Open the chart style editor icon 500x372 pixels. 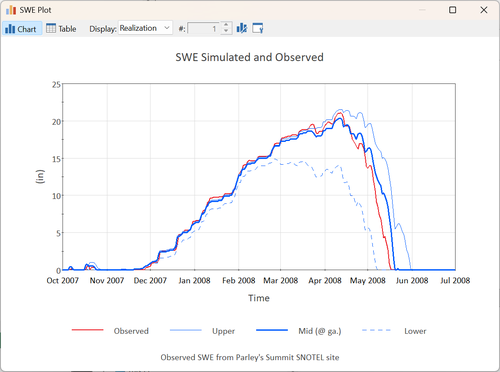click(x=242, y=28)
